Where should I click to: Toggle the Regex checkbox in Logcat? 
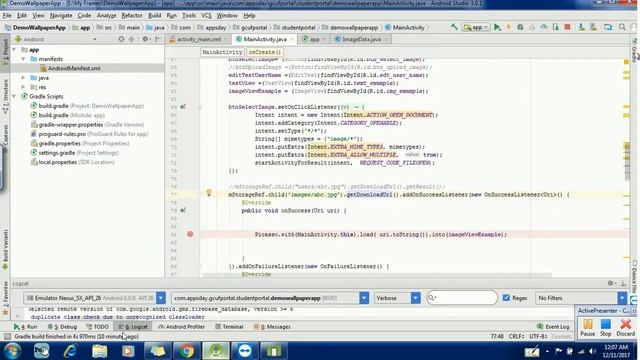tap(506, 298)
